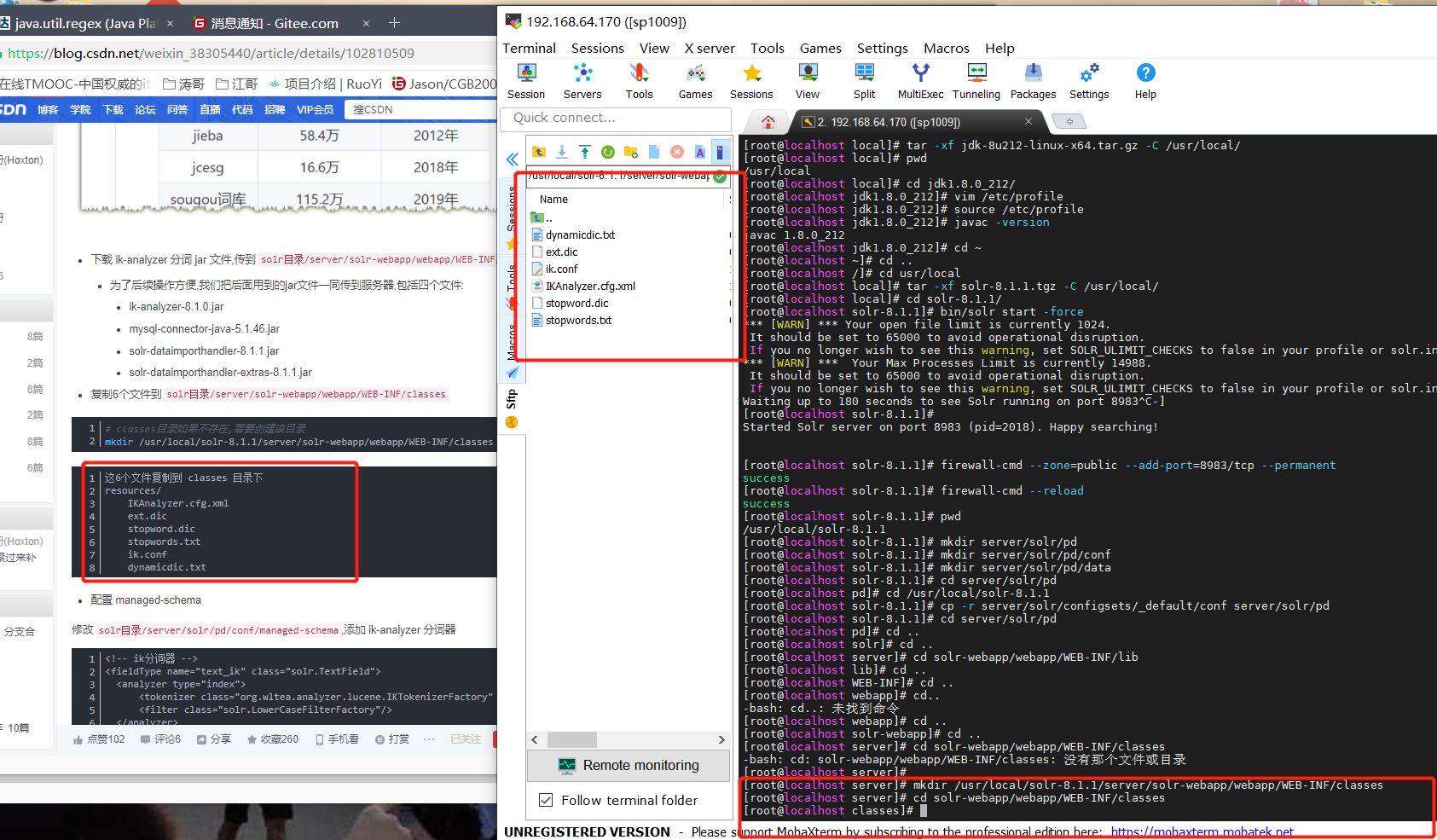This screenshot has width=1437, height=840.
Task: Click the Tools toolbar icon
Action: 639,82
